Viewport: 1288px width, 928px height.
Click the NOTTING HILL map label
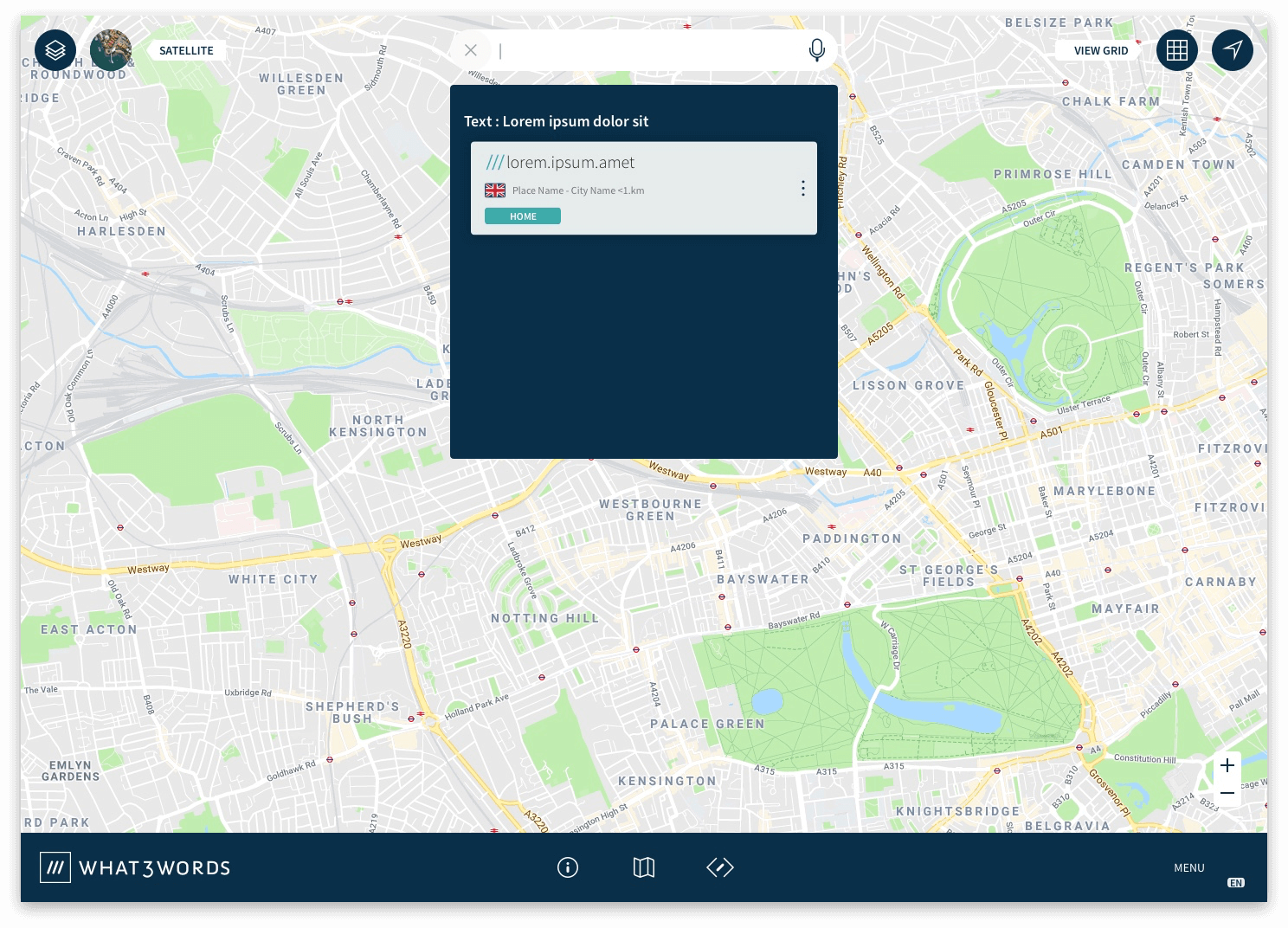[x=545, y=618]
